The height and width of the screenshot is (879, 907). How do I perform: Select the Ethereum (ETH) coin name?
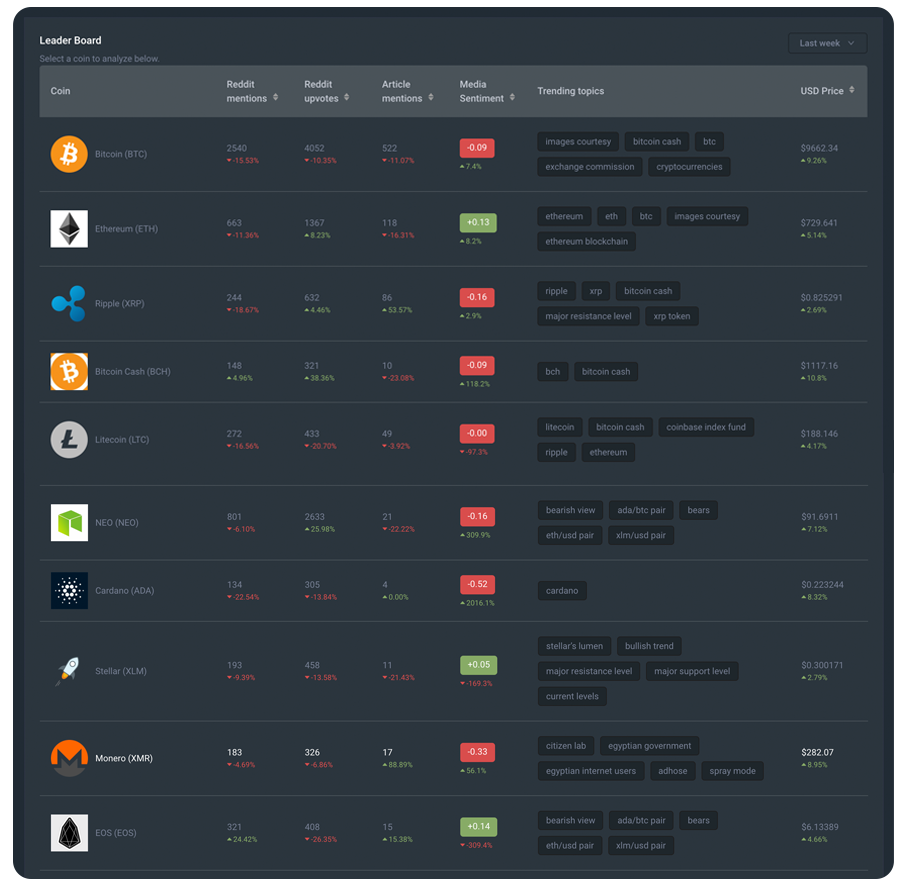point(126,229)
